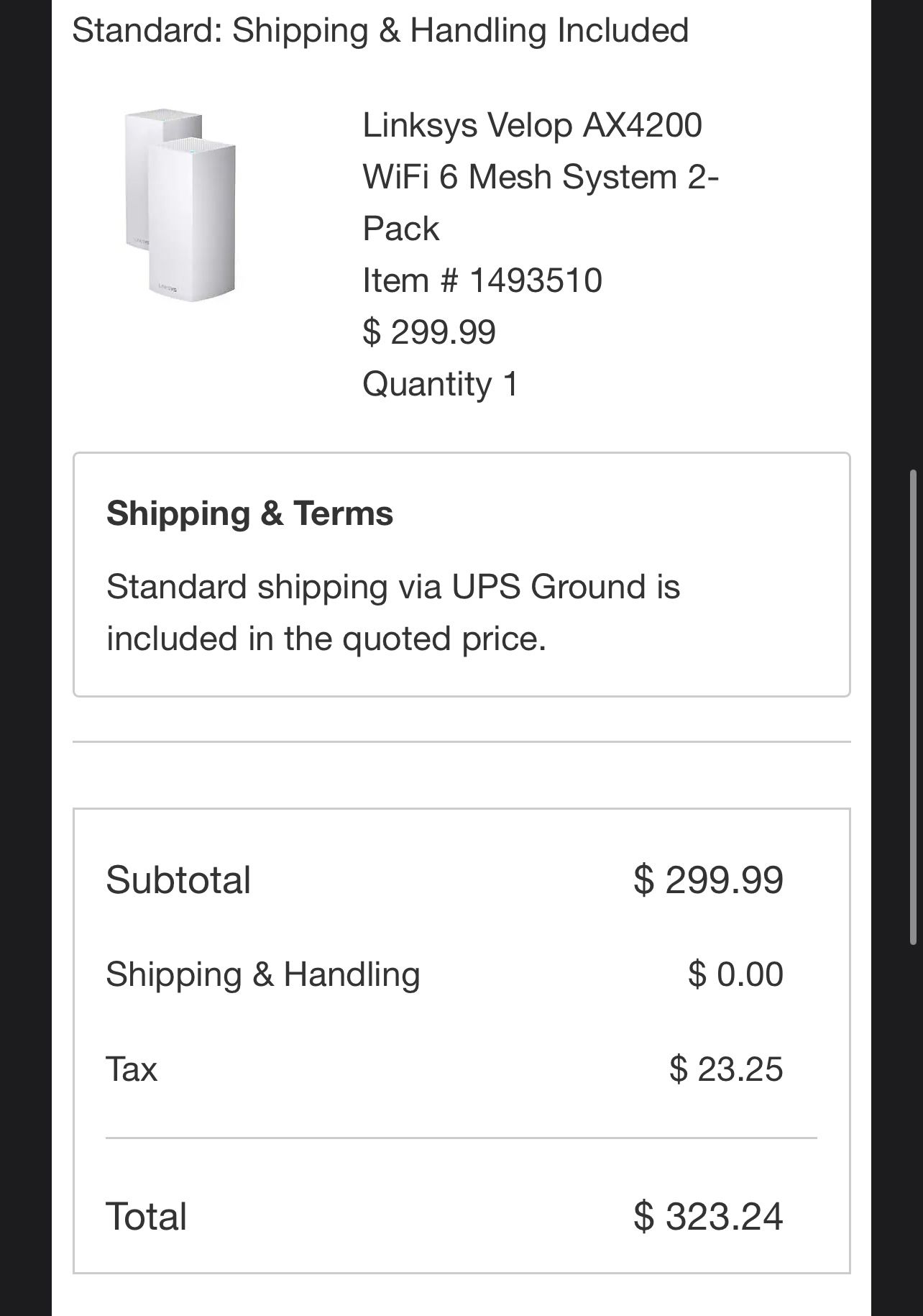The image size is (923, 1316).
Task: Select the $ 0.00 shipping amount
Action: 735,974
